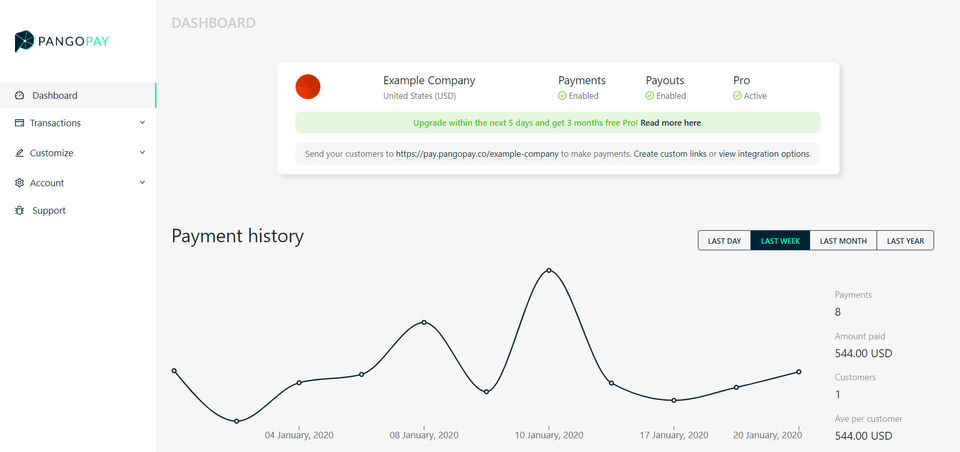Open the Dashboard menu item
The width and height of the screenshot is (960, 452).
(x=78, y=96)
